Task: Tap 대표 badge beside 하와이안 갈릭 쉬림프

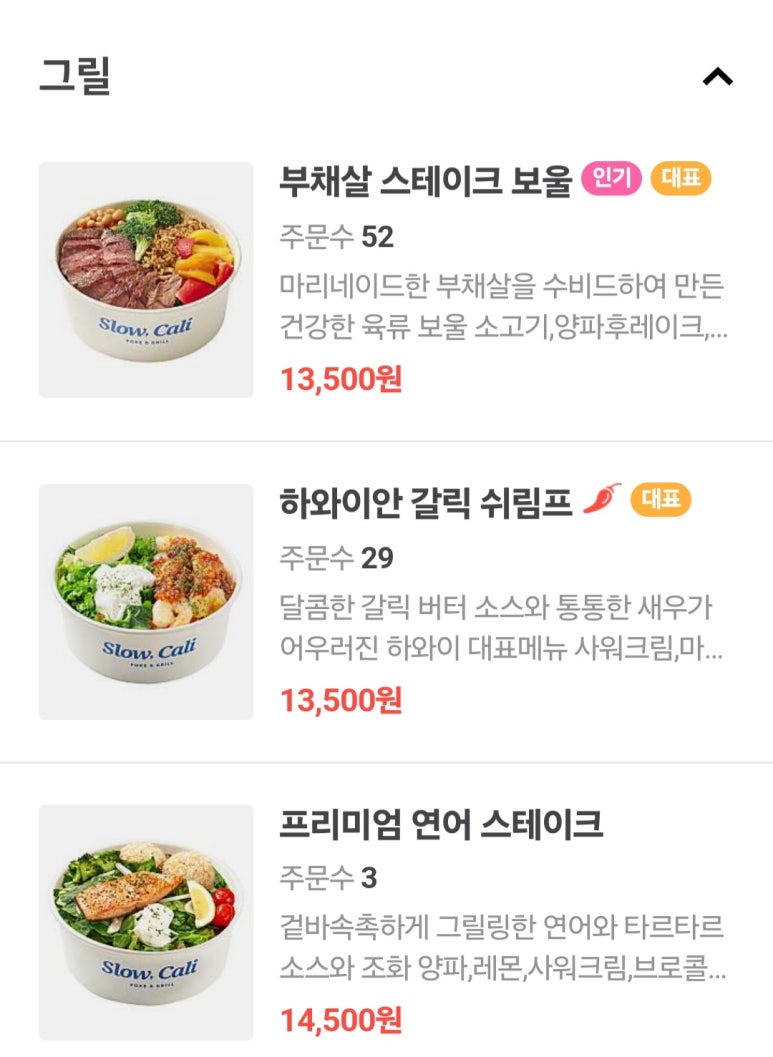Action: pyautogui.click(x=660, y=500)
